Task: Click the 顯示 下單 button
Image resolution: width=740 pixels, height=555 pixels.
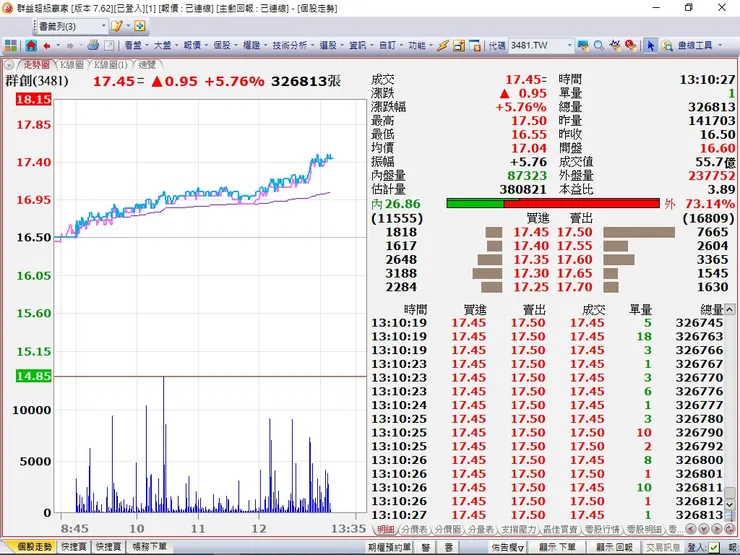Action: point(557,547)
